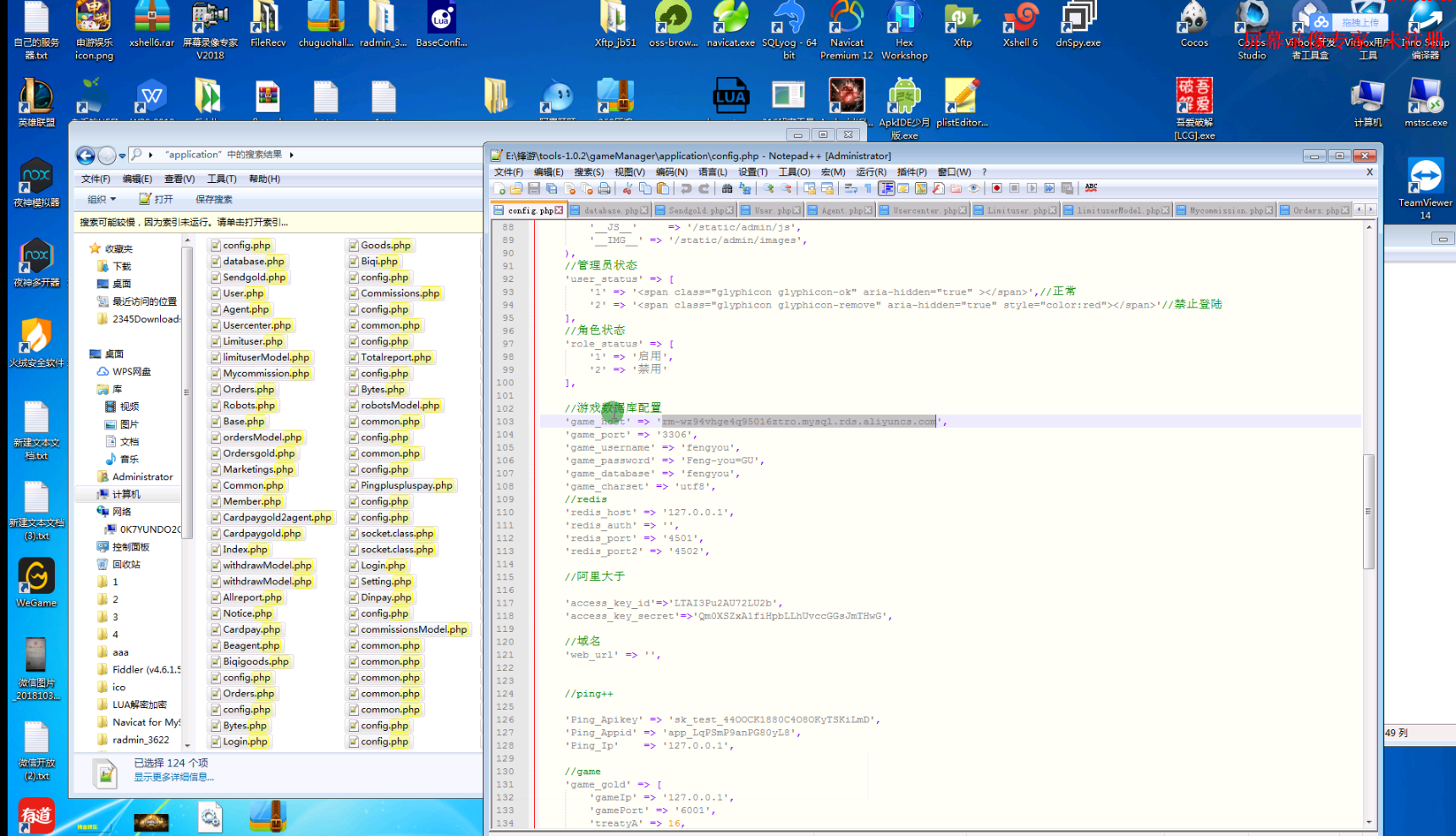Click the Print icon in Notepad++ toolbar
1456x836 pixels.
point(604,189)
